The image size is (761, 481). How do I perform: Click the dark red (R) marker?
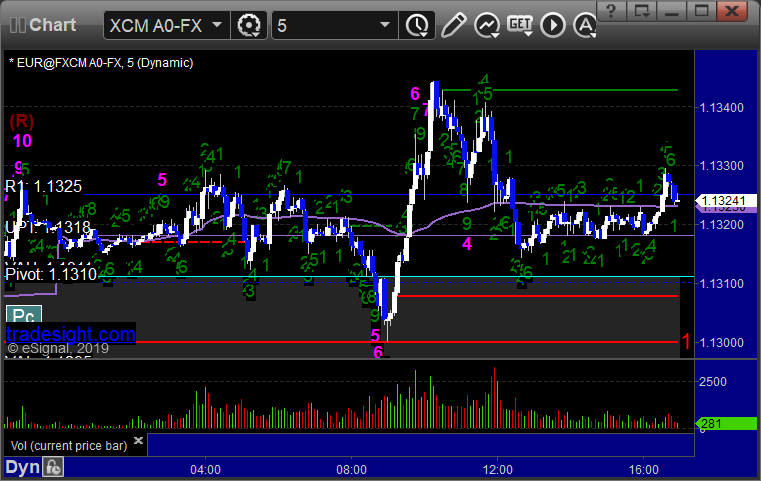(22, 120)
